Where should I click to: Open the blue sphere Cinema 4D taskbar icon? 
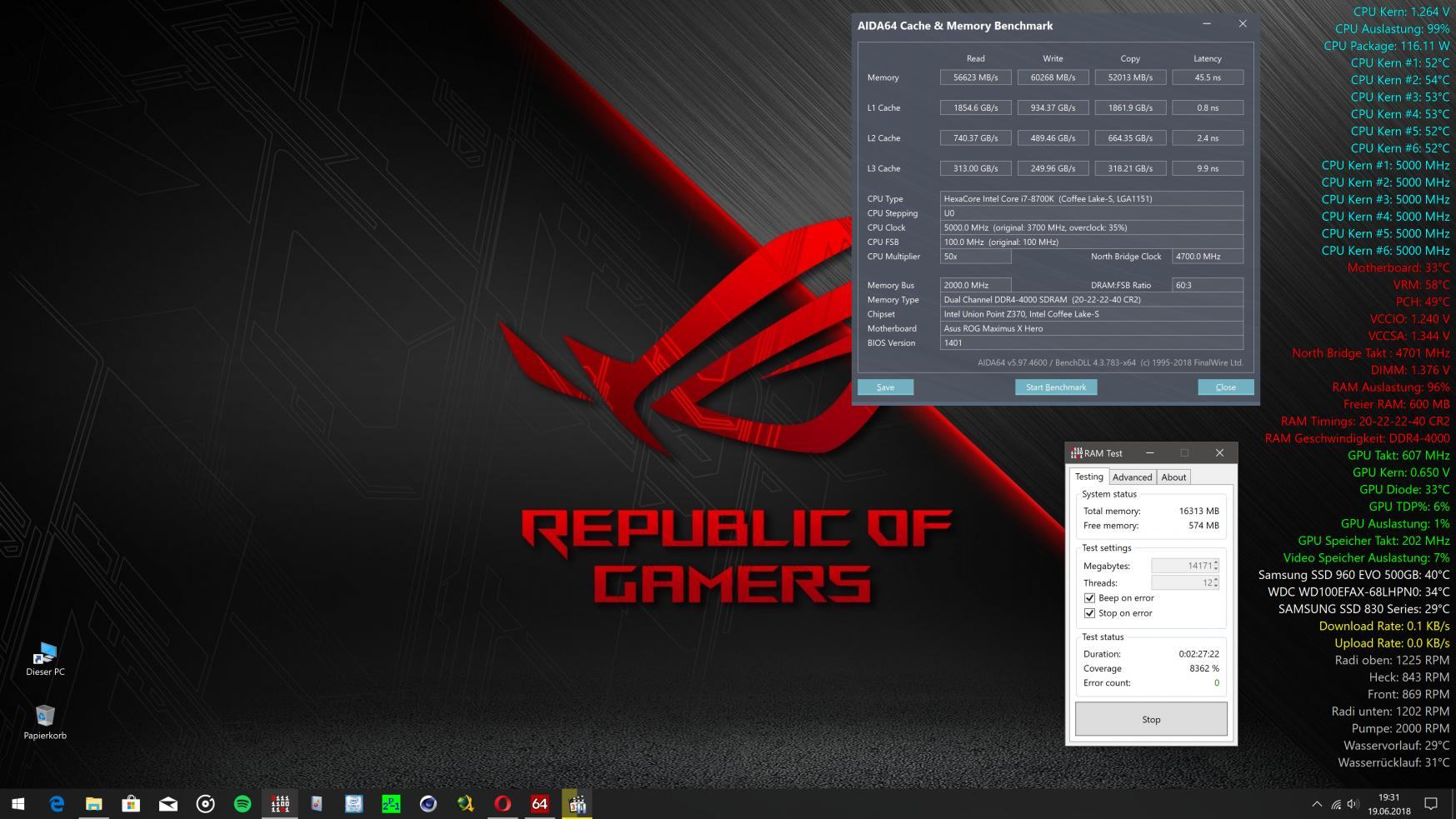tap(428, 804)
